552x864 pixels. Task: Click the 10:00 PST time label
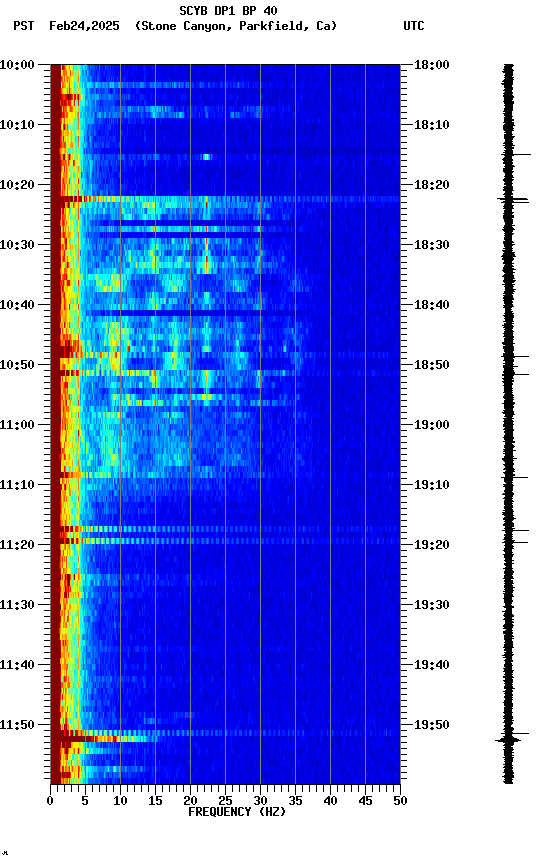tap(17, 65)
